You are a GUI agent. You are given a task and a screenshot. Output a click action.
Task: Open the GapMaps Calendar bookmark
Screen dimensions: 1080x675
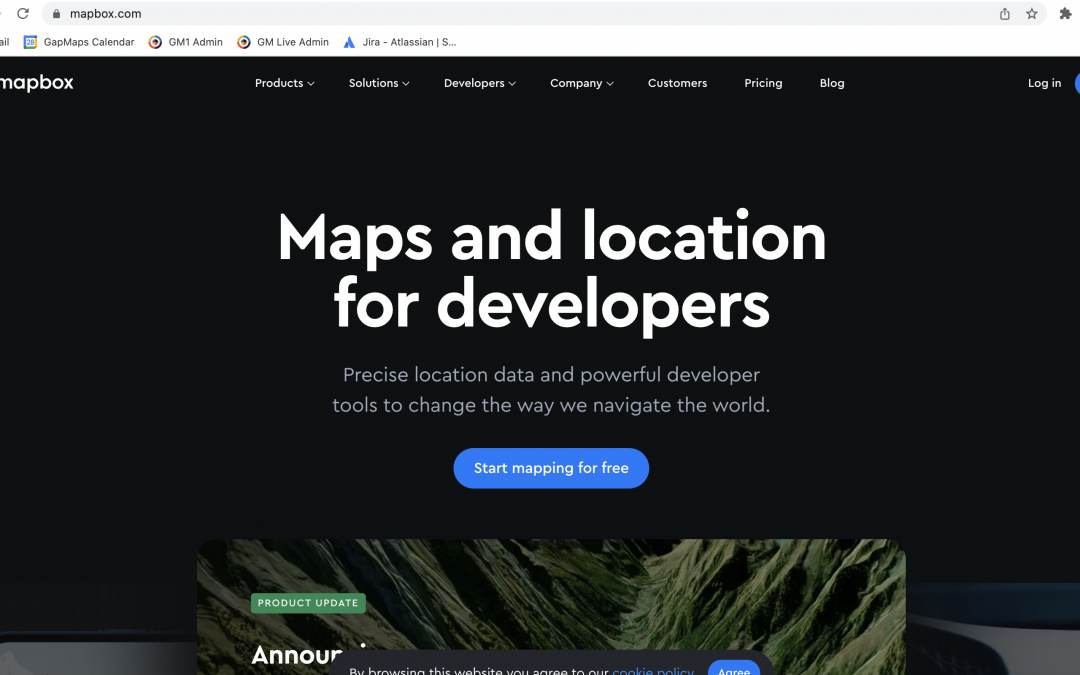click(x=79, y=42)
